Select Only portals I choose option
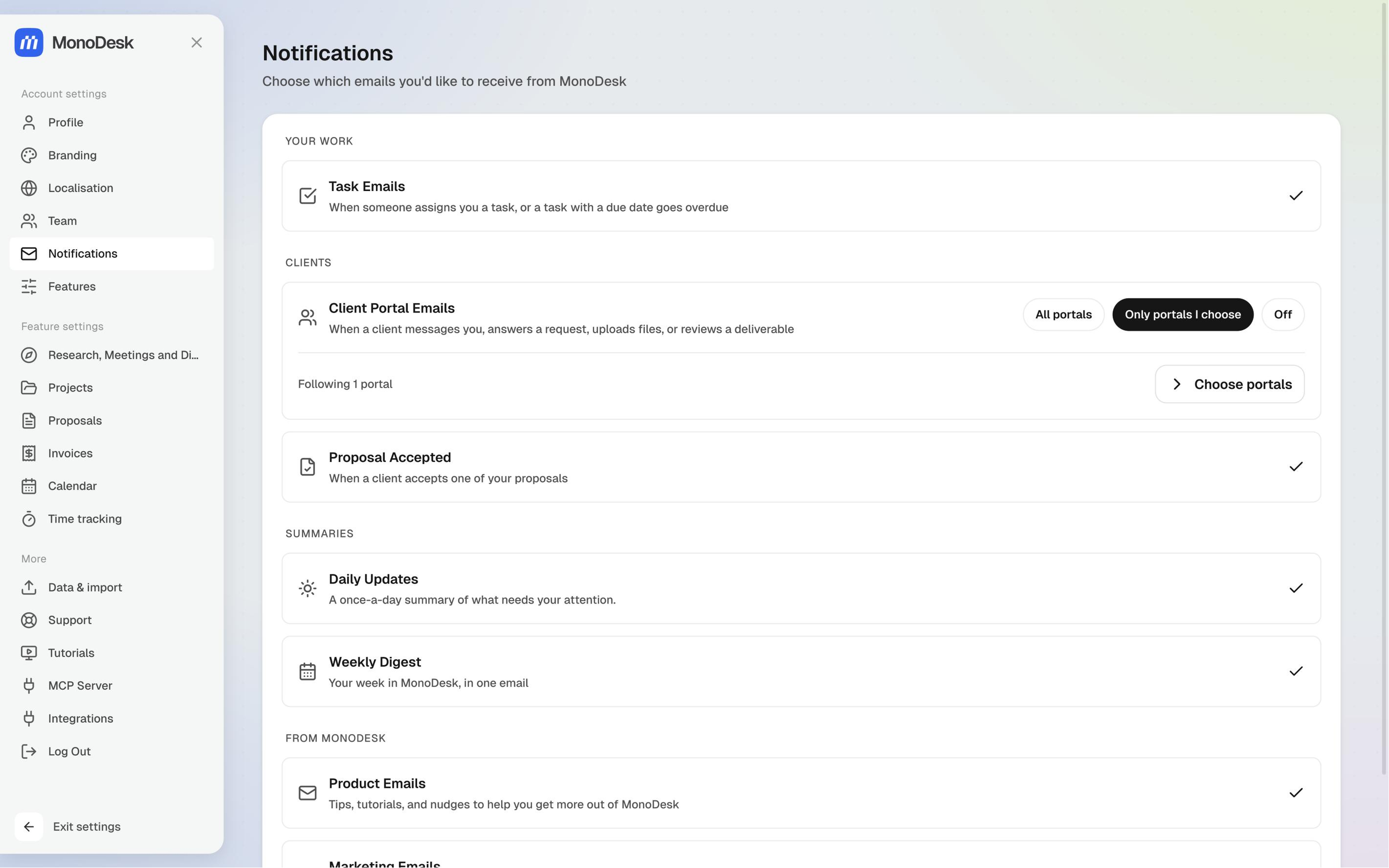1389x868 pixels. (1183, 314)
